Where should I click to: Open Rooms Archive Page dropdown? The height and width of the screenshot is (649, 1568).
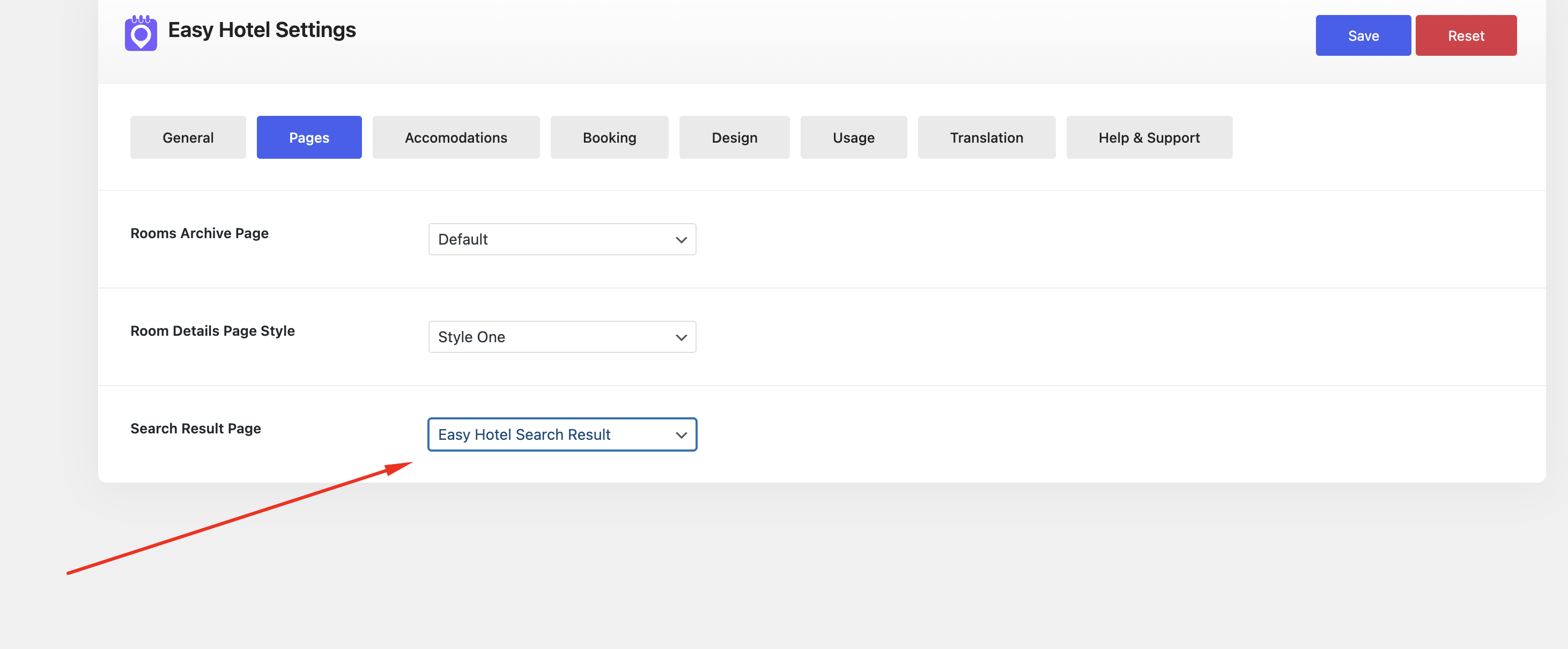pyautogui.click(x=561, y=239)
